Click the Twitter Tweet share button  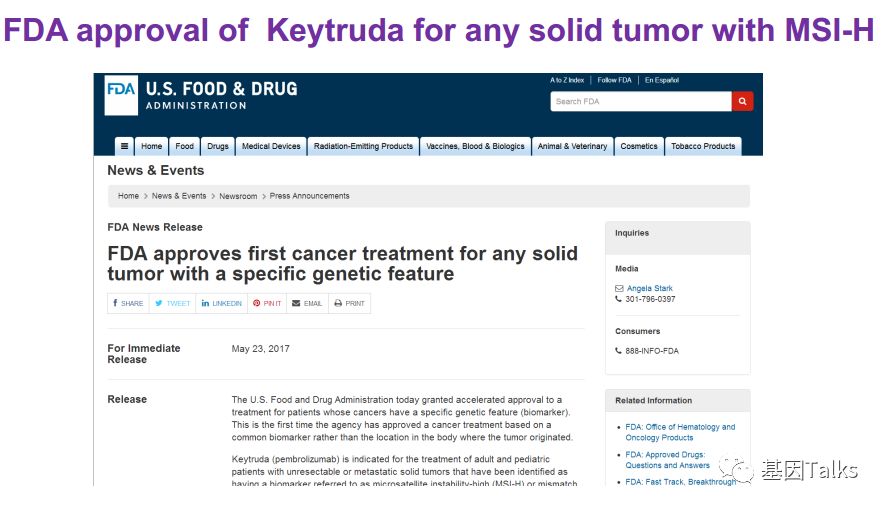click(x=172, y=303)
